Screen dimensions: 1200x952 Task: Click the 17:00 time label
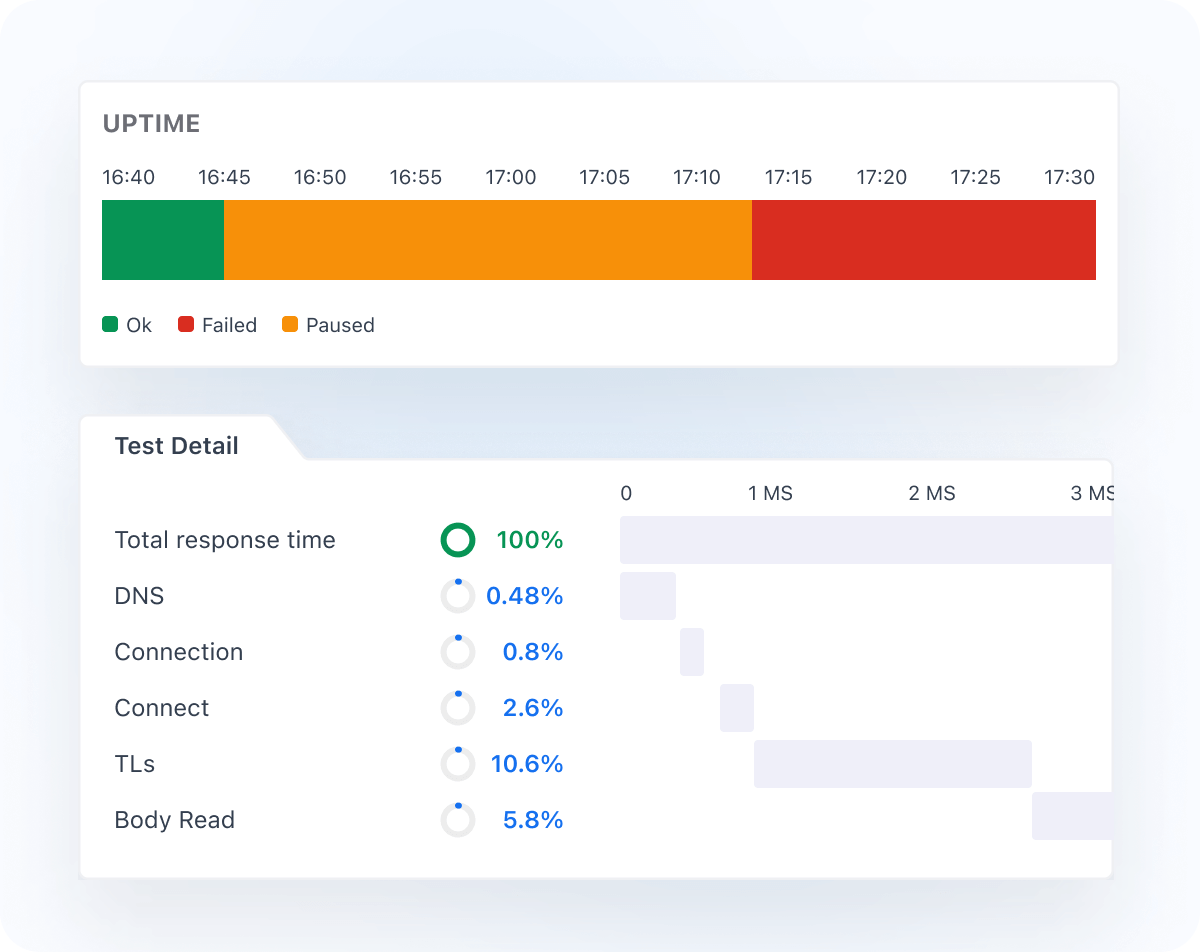point(511,177)
